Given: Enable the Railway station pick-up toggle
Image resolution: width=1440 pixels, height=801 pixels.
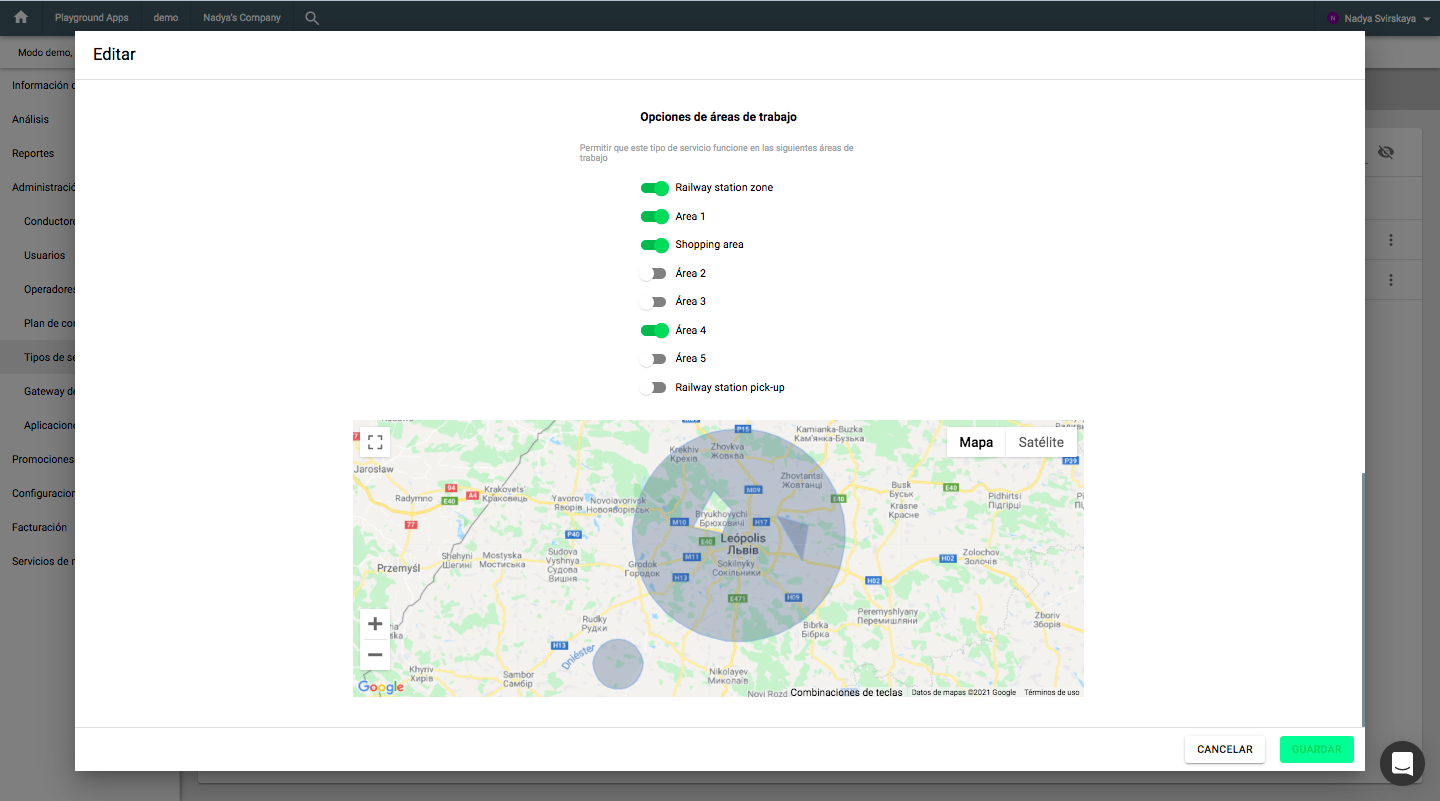Looking at the screenshot, I should click(654, 387).
